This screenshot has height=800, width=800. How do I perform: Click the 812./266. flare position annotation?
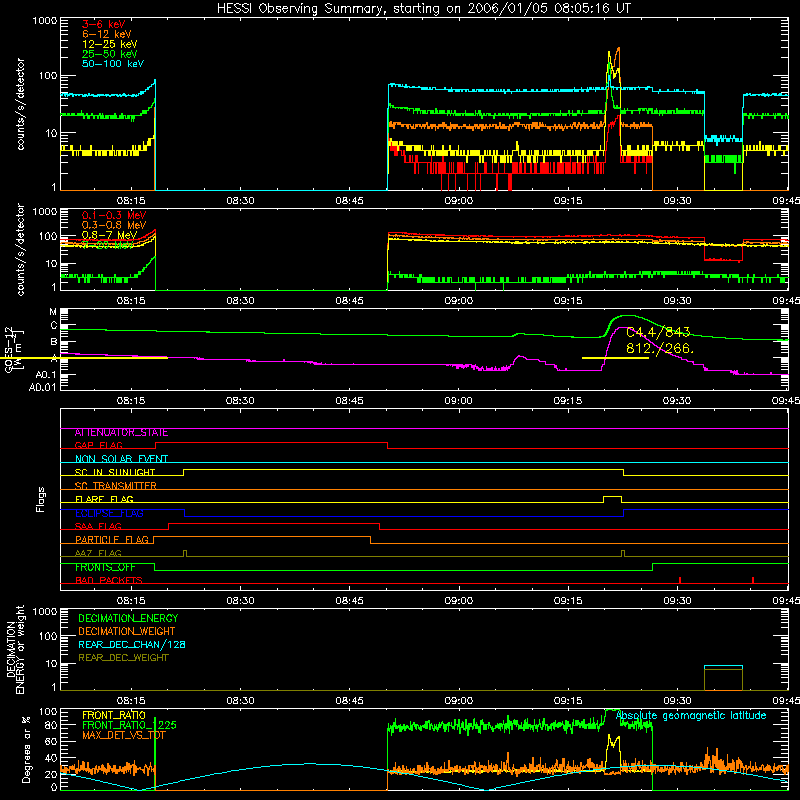click(660, 349)
